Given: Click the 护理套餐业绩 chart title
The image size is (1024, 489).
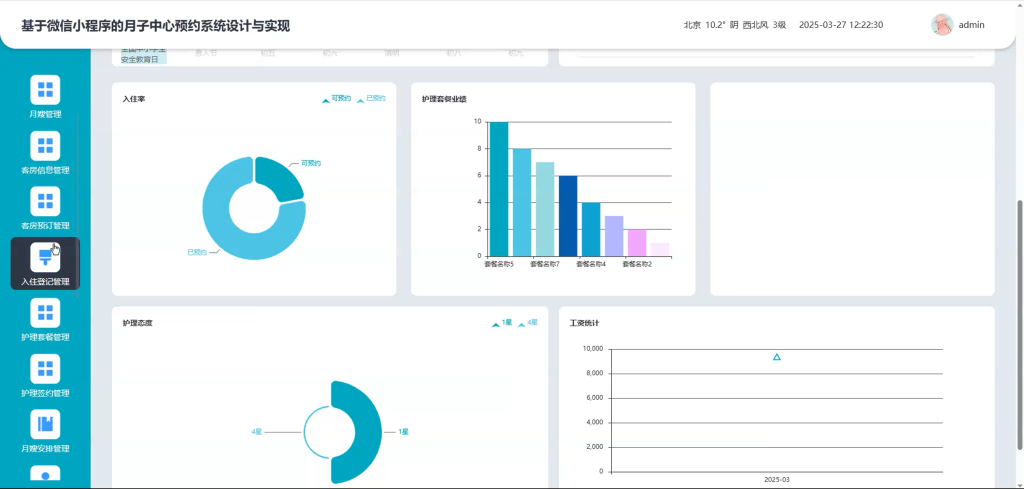Looking at the screenshot, I should coord(444,99).
